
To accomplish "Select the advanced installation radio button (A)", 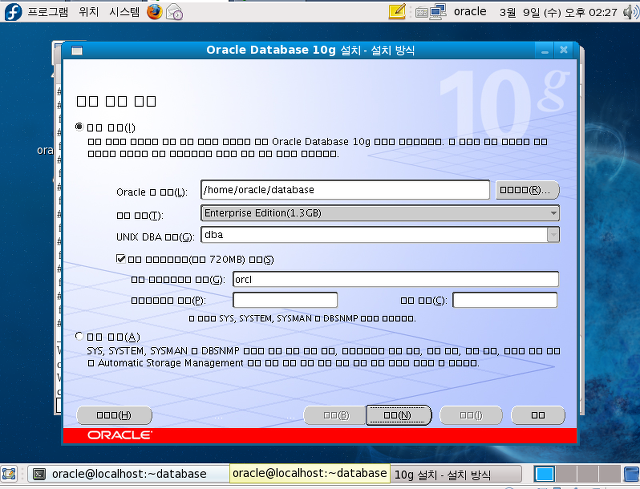I will [x=79, y=336].
